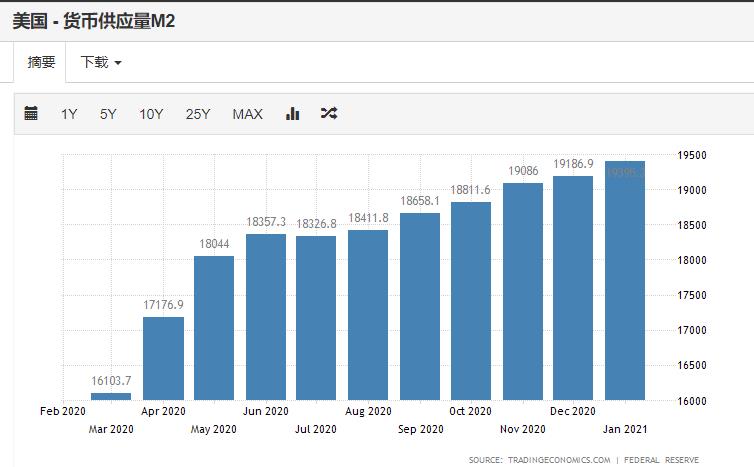The height and width of the screenshot is (467, 754).
Task: Select the Oct 2020 bar labeled 18811.6
Action: 471,301
